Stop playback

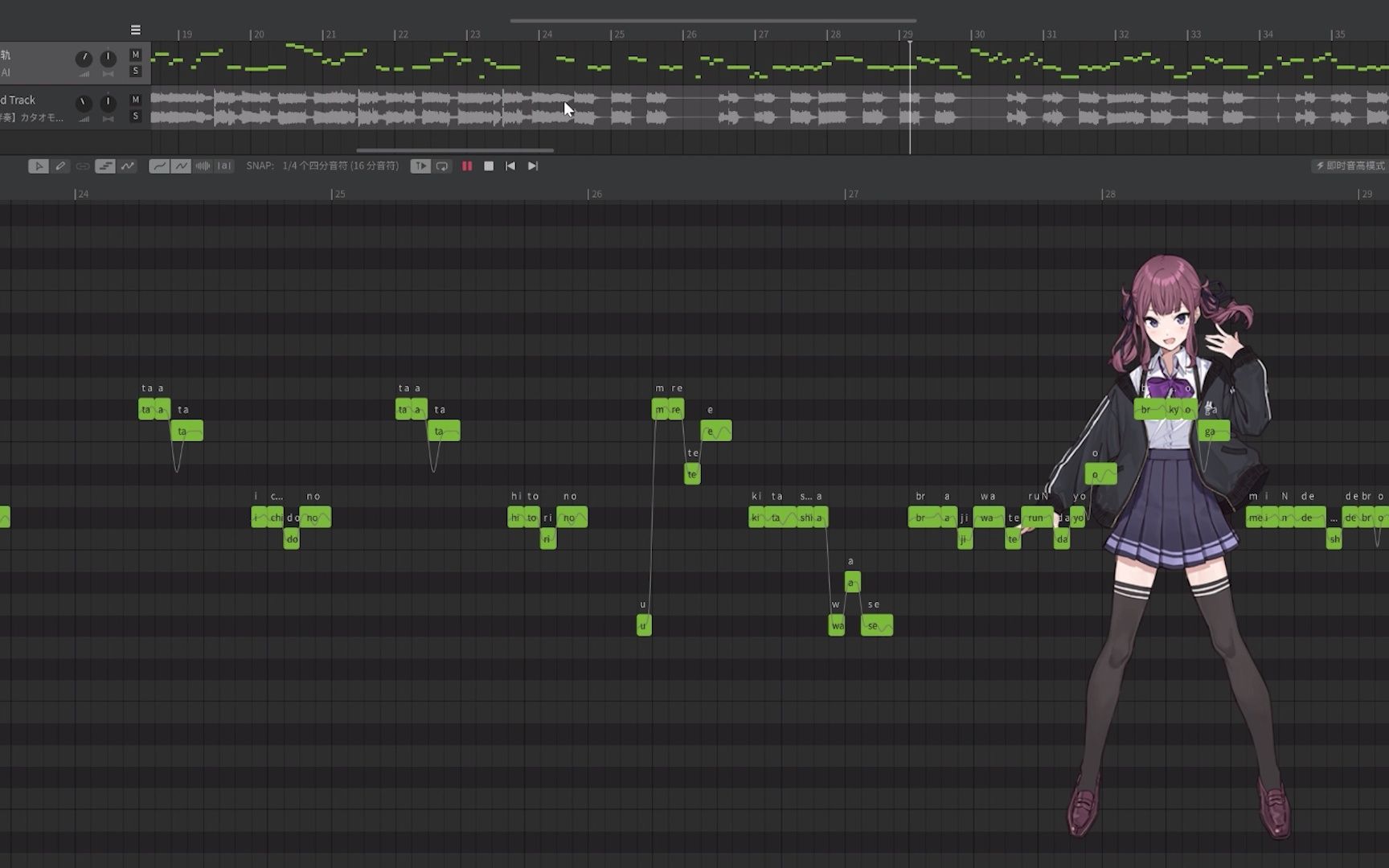point(489,166)
